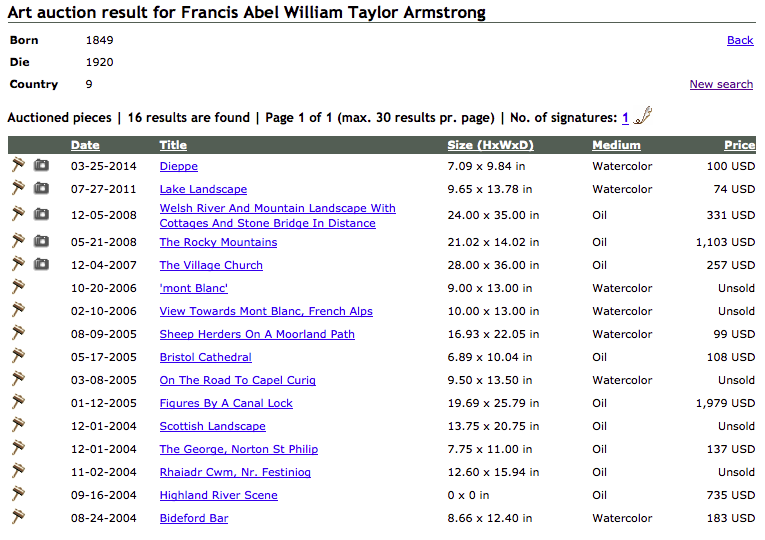Open the Scottish Landscape title link
765x540 pixels.
(x=212, y=426)
